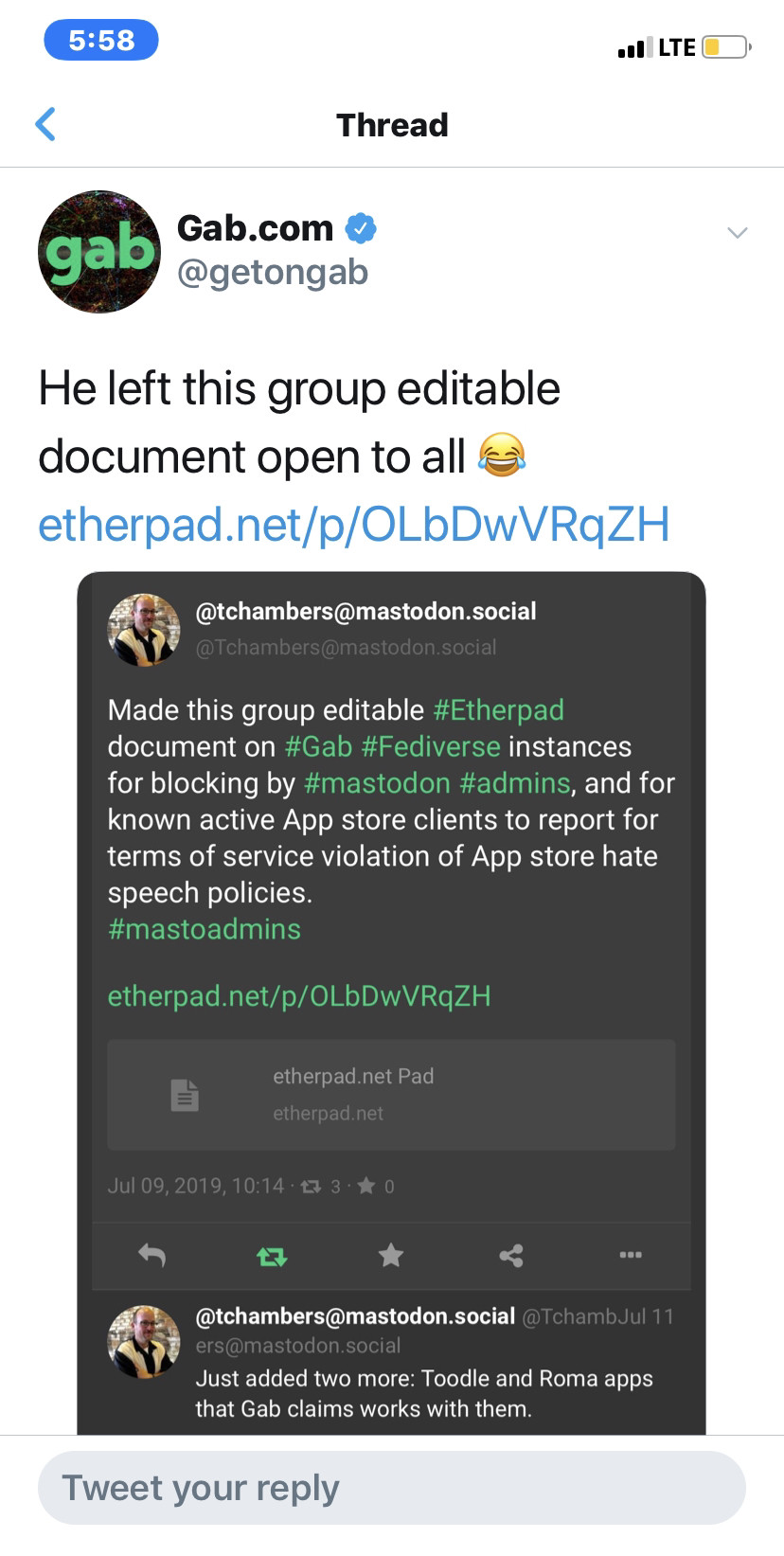Open the Gab.com profile avatar
The width and height of the screenshot is (784, 1556).
[99, 252]
